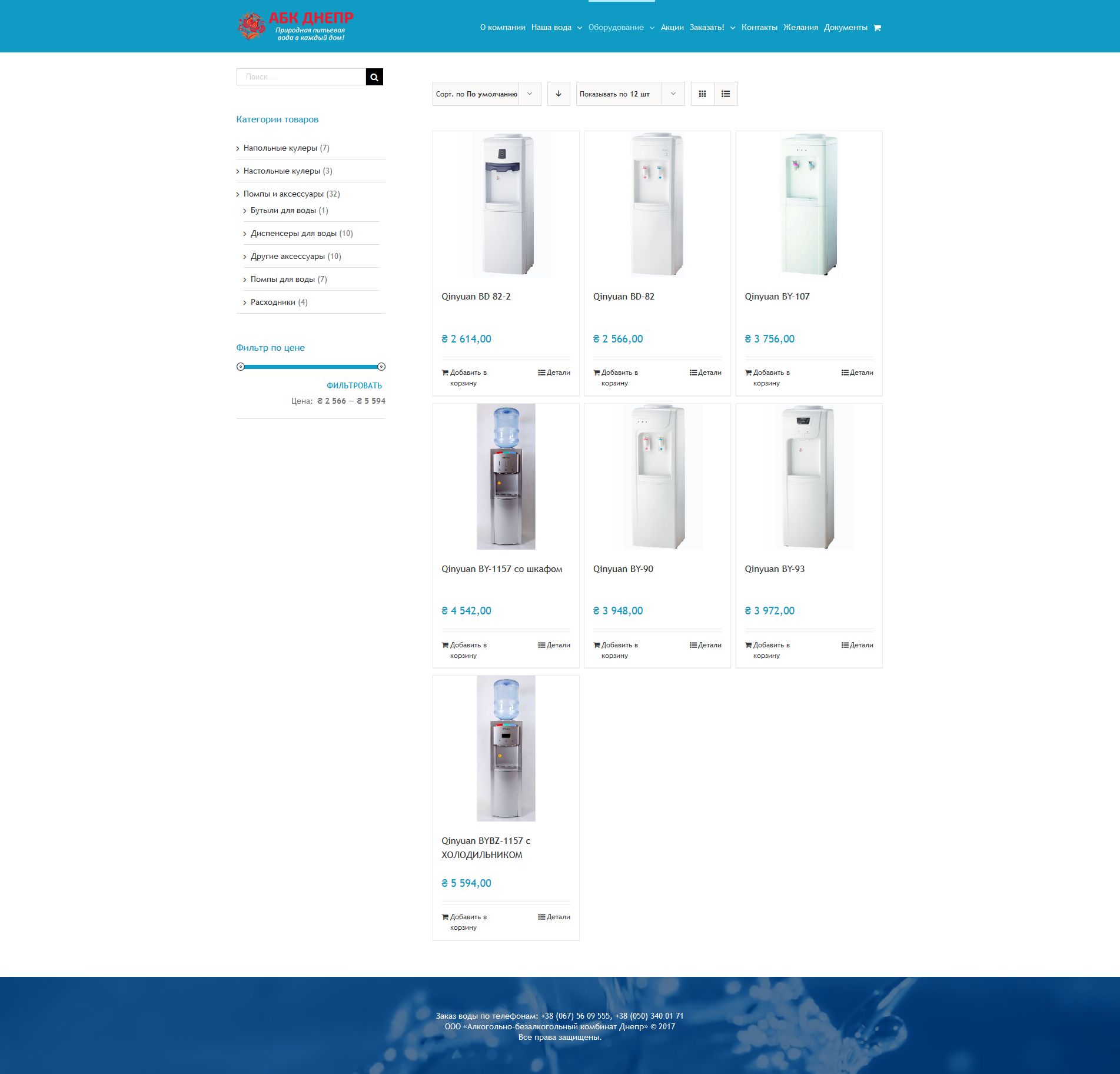The image size is (1120, 1074).
Task: Open Акции menu item
Action: [672, 28]
